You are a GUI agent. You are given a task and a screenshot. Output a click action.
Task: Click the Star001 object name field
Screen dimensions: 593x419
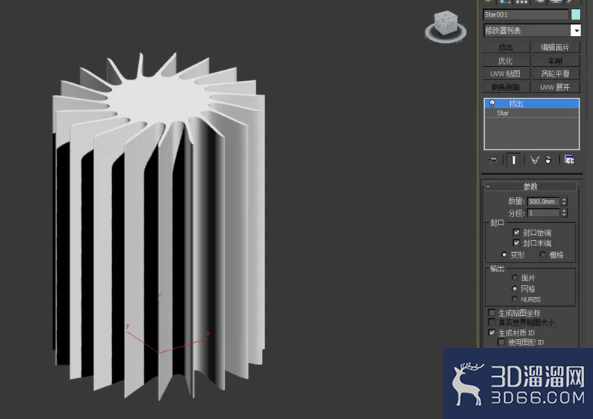(526, 14)
